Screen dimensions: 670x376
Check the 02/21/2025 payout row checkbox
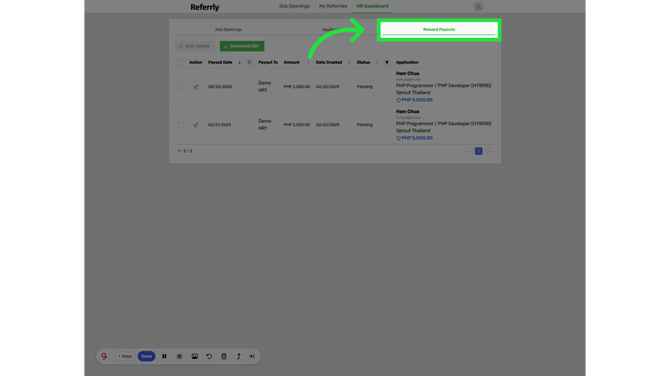click(181, 125)
